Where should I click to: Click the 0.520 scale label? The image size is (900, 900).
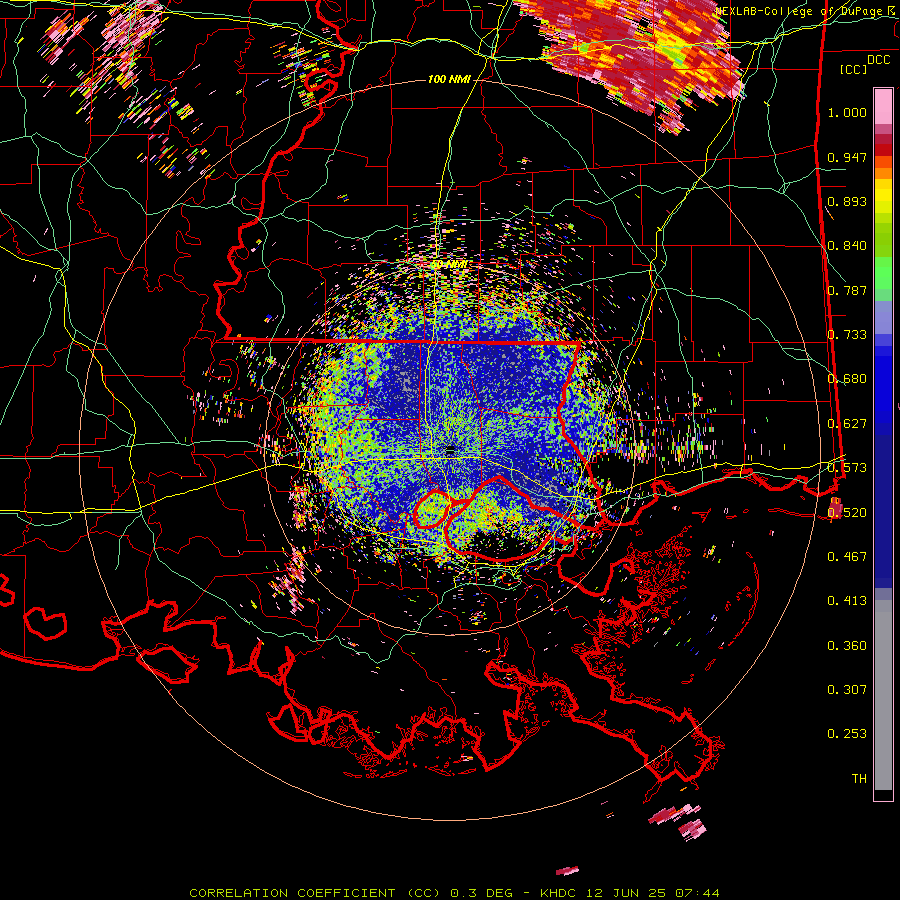[x=847, y=513]
